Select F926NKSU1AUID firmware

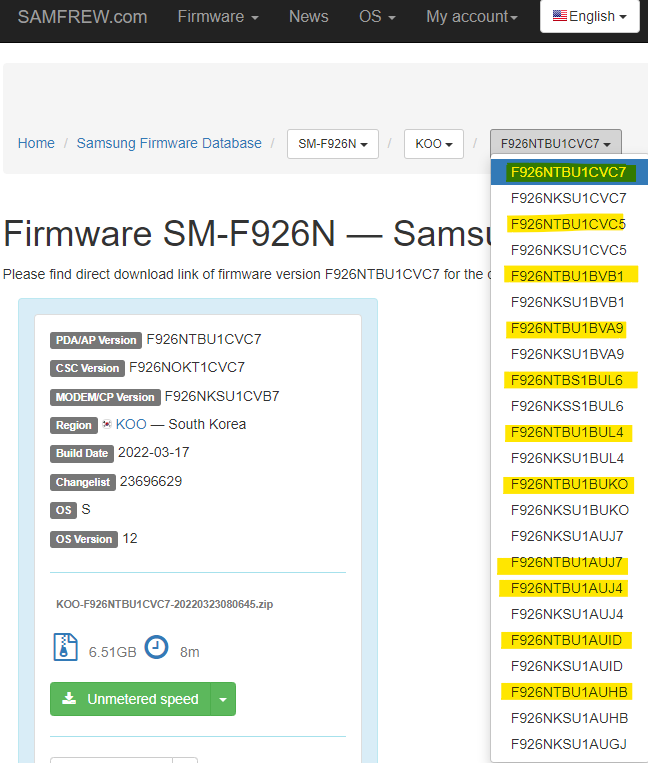tap(569, 666)
